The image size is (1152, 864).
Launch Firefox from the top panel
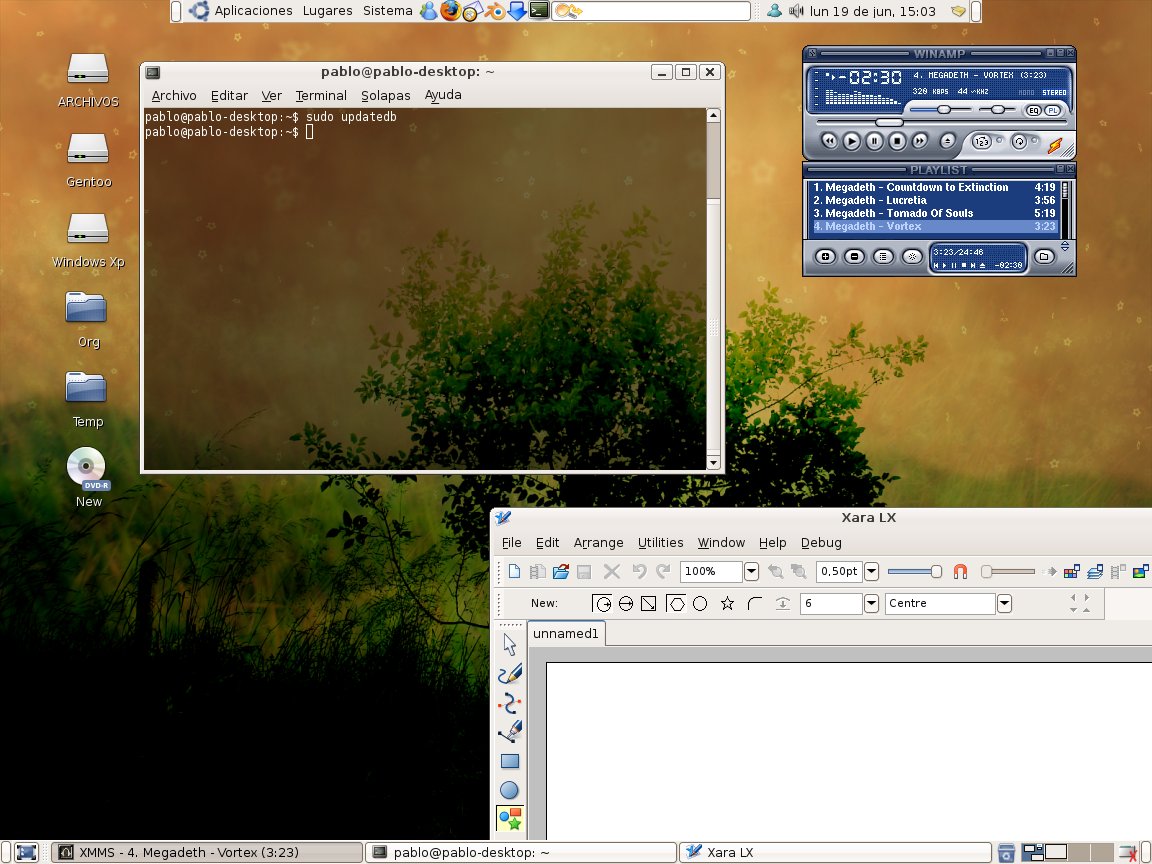(450, 11)
